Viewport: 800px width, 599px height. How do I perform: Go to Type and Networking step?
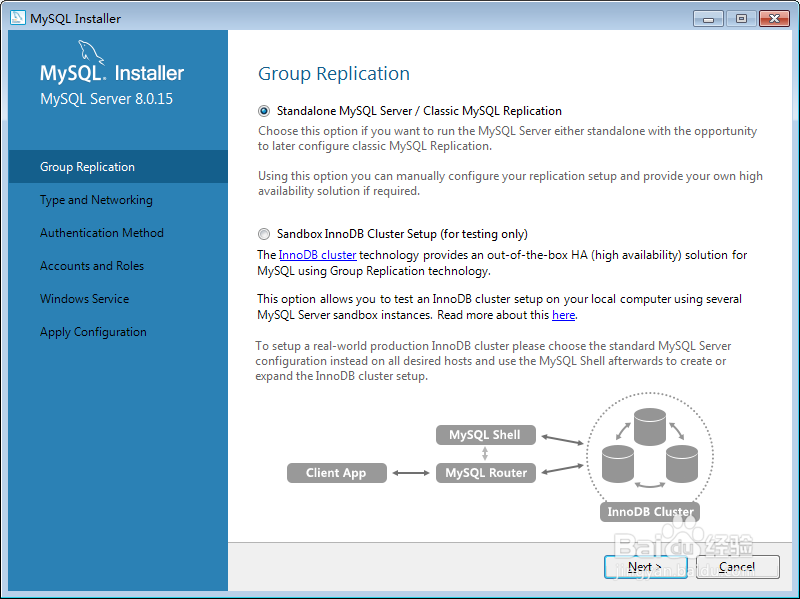coord(118,200)
